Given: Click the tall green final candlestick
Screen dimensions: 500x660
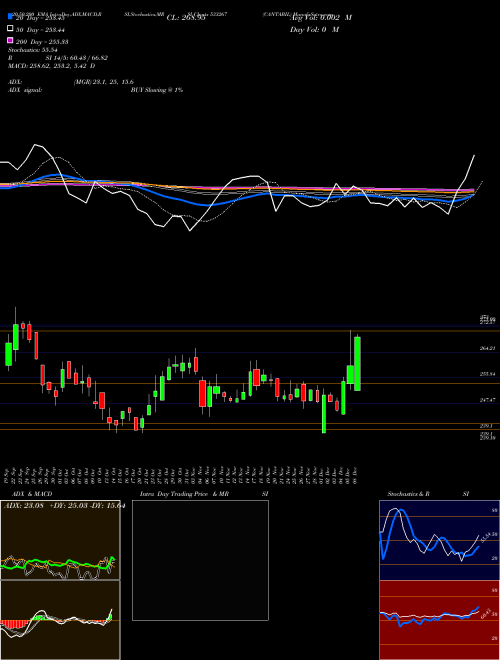Looking at the screenshot, I should click(357, 364).
